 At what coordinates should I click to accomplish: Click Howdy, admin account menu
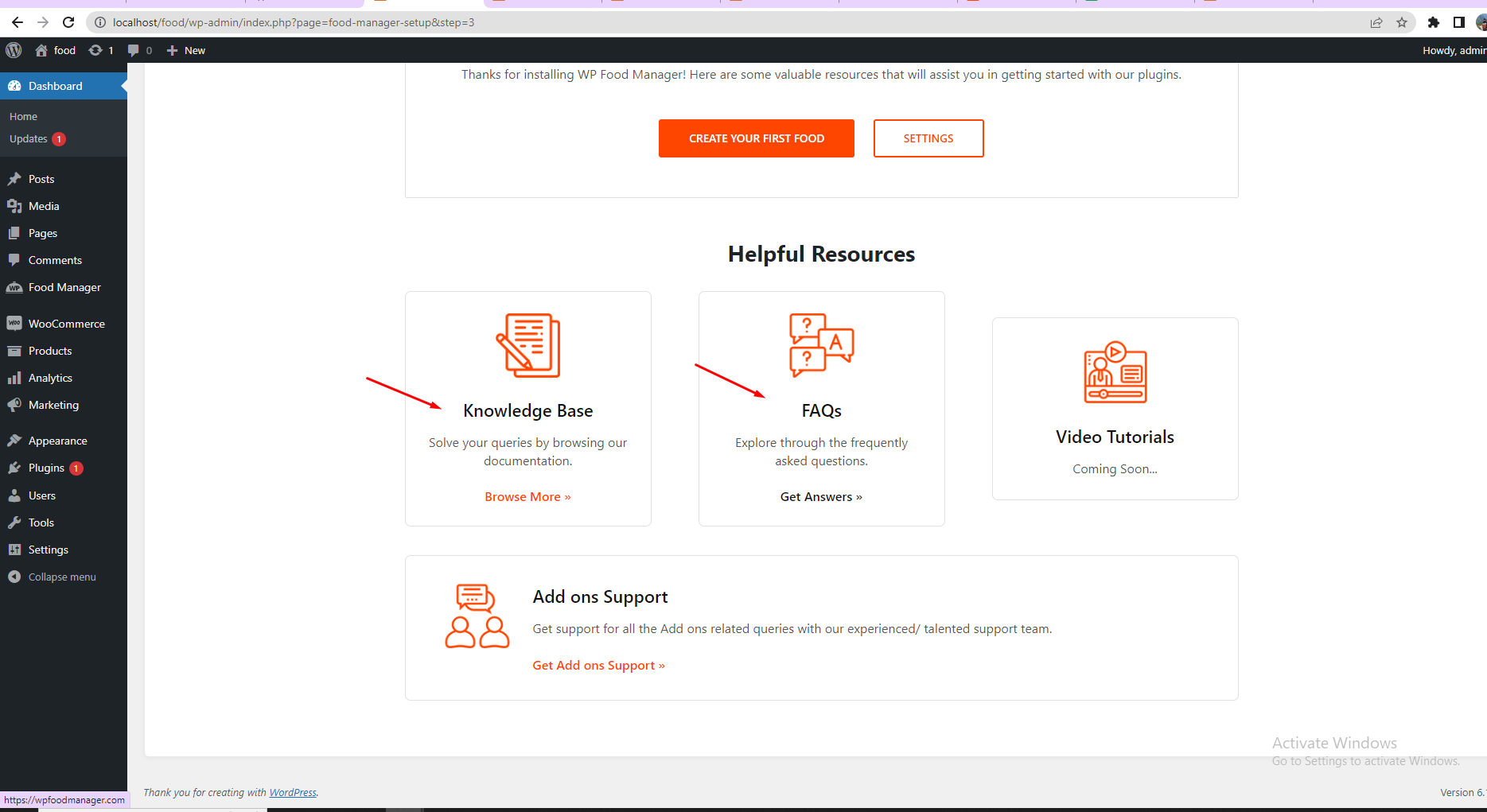[1454, 50]
